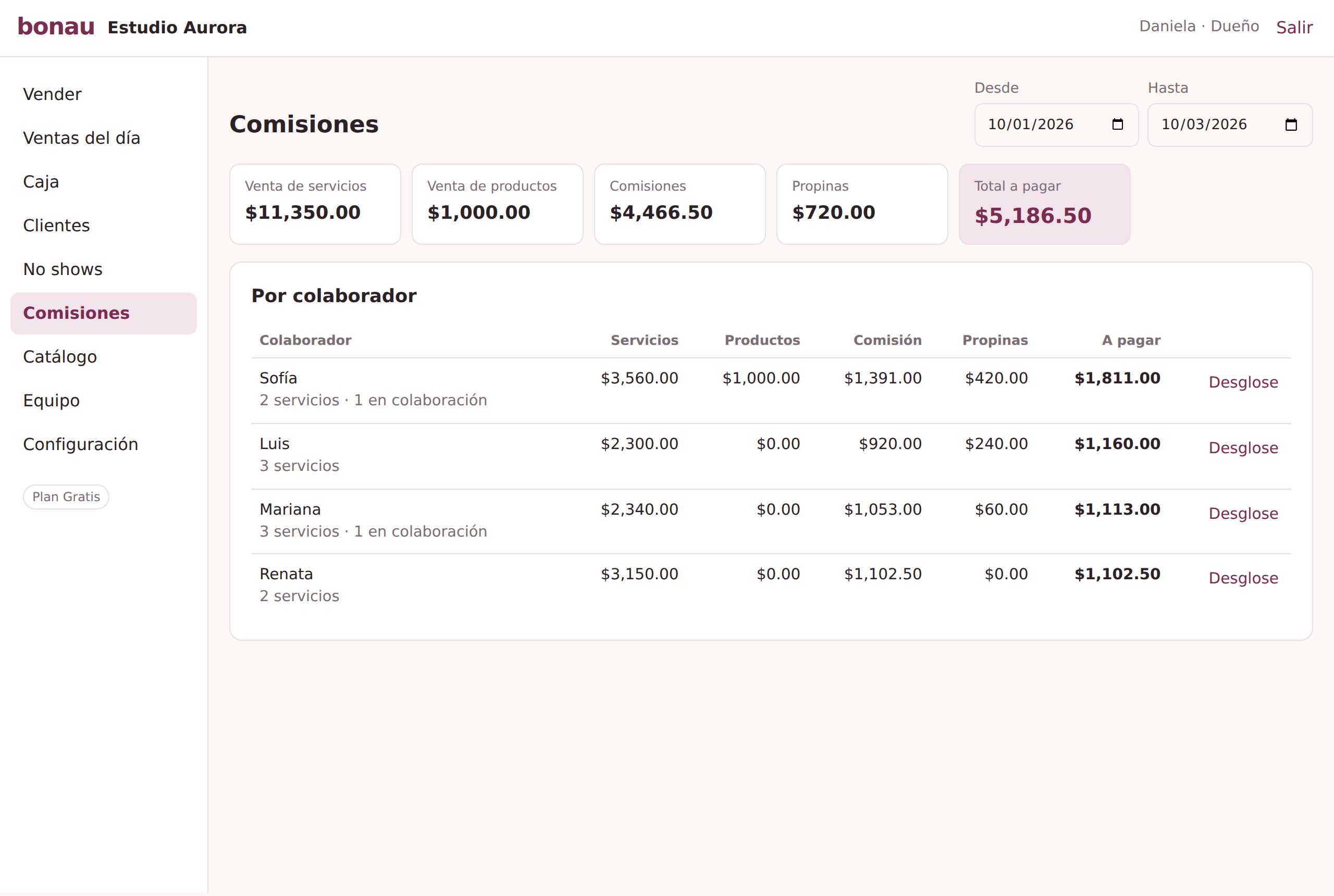Click Luis's a pagar $1,160.00
This screenshot has height=896, width=1334.
1117,444
